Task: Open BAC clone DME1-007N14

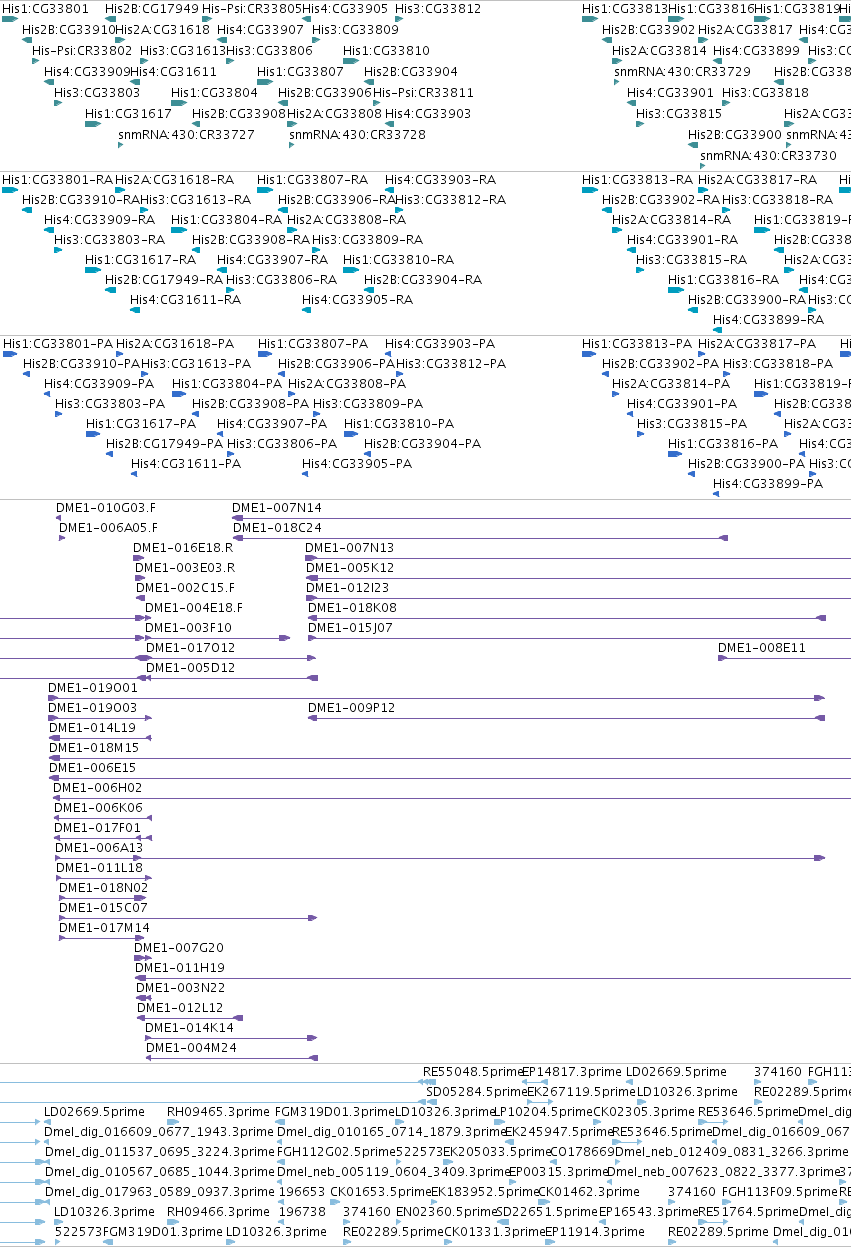Action: 277,508
